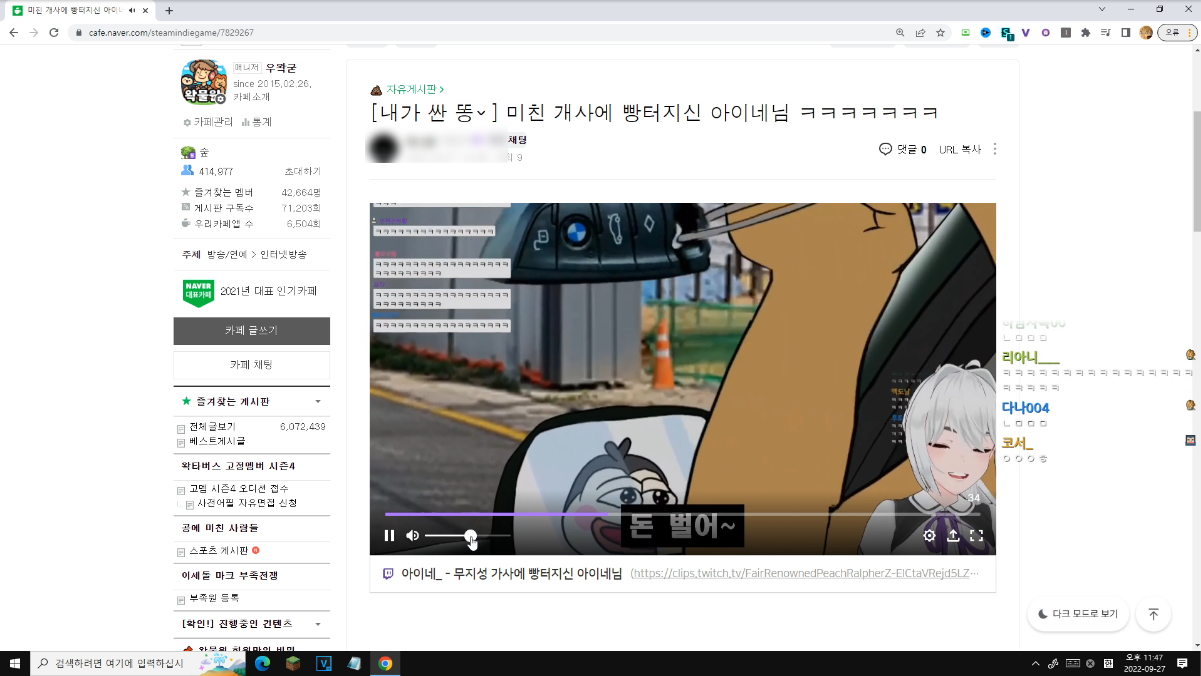Click the 카페 글쓰기 button
The image size is (1201, 676).
(x=251, y=330)
